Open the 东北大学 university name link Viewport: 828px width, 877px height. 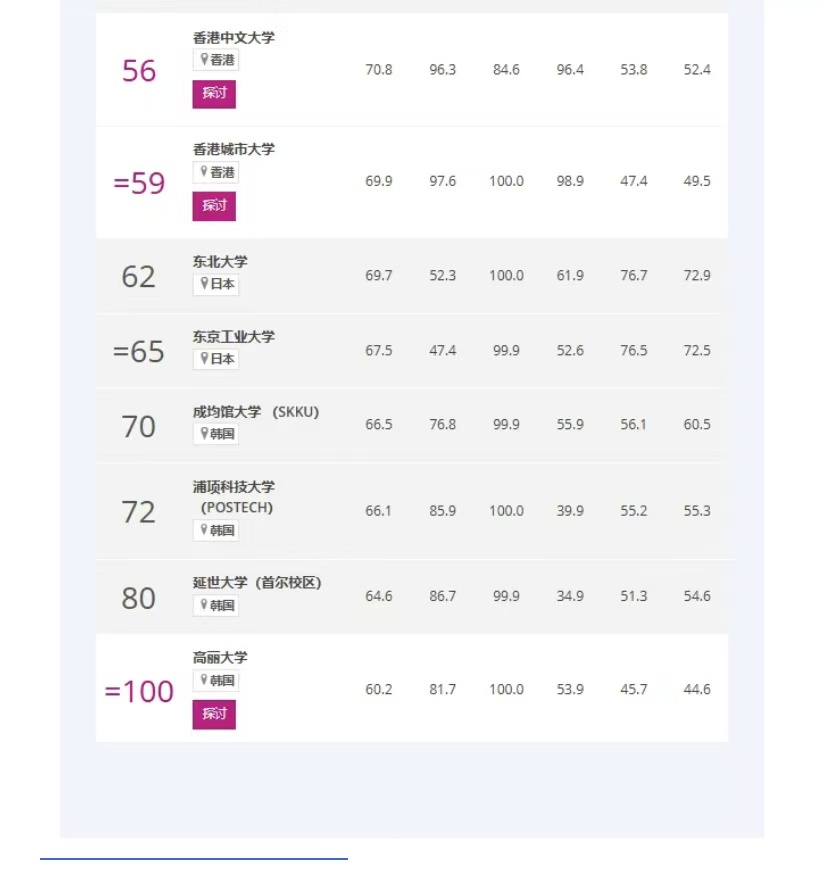tap(220, 261)
